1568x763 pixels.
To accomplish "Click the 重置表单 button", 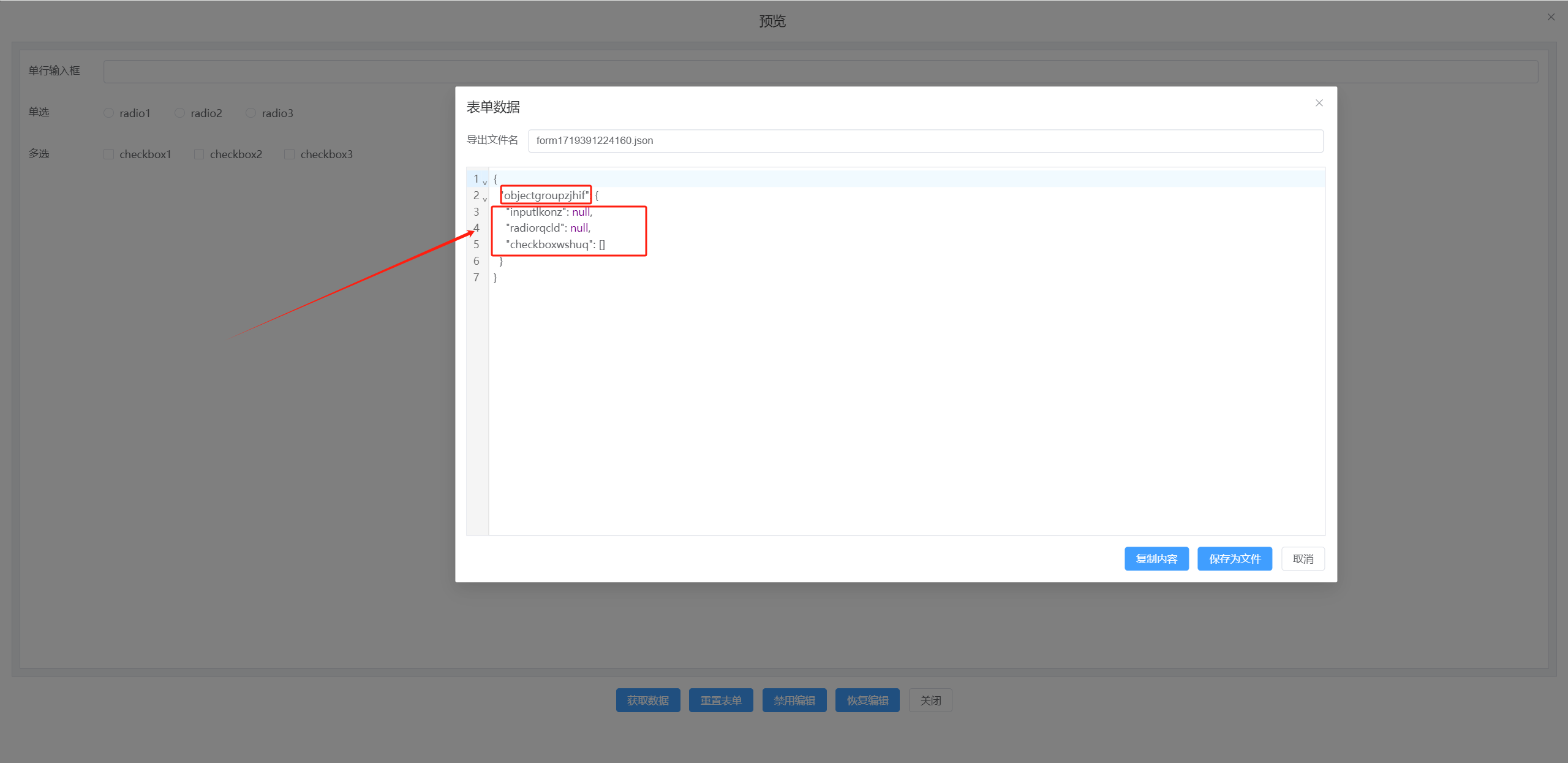I will point(721,700).
